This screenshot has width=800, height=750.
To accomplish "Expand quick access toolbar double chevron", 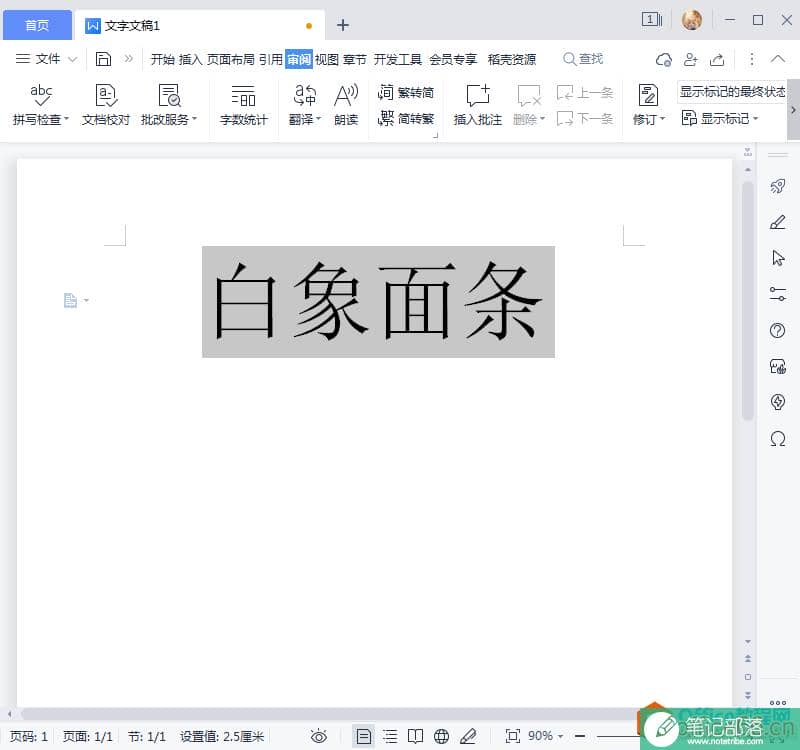I will (x=129, y=59).
